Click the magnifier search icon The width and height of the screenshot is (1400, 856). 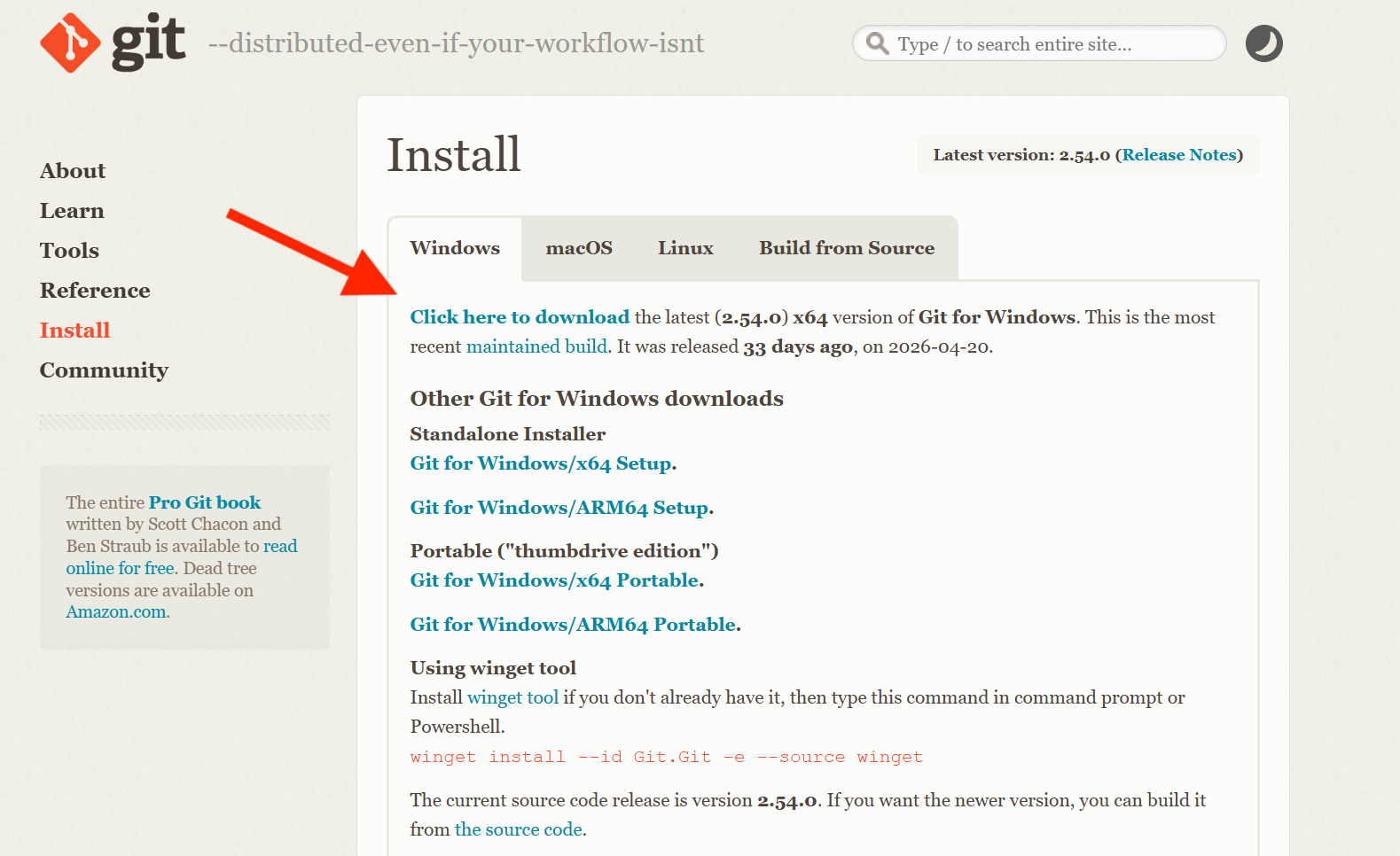coord(877,43)
